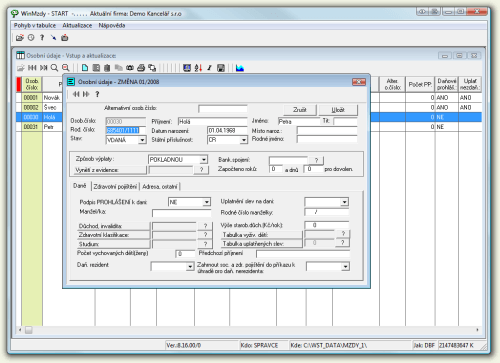Click the clipboard icon in table toolbar
This screenshot has height=363, width=500.
tap(107, 68)
